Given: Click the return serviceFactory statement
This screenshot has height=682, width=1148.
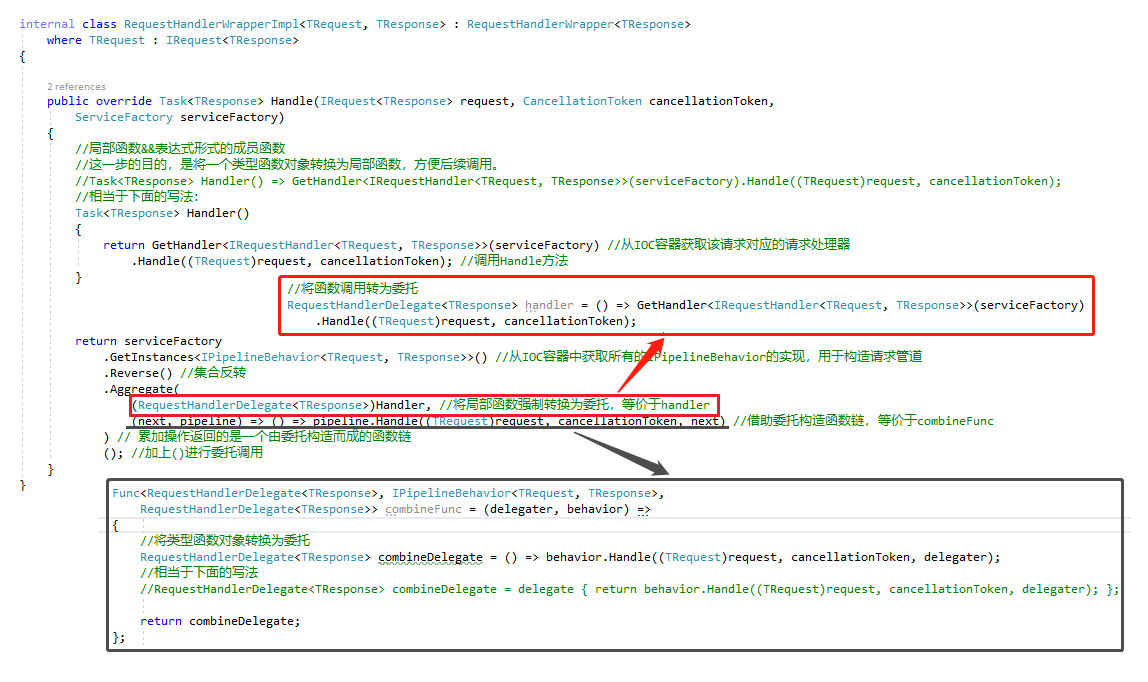Looking at the screenshot, I should click(x=148, y=341).
